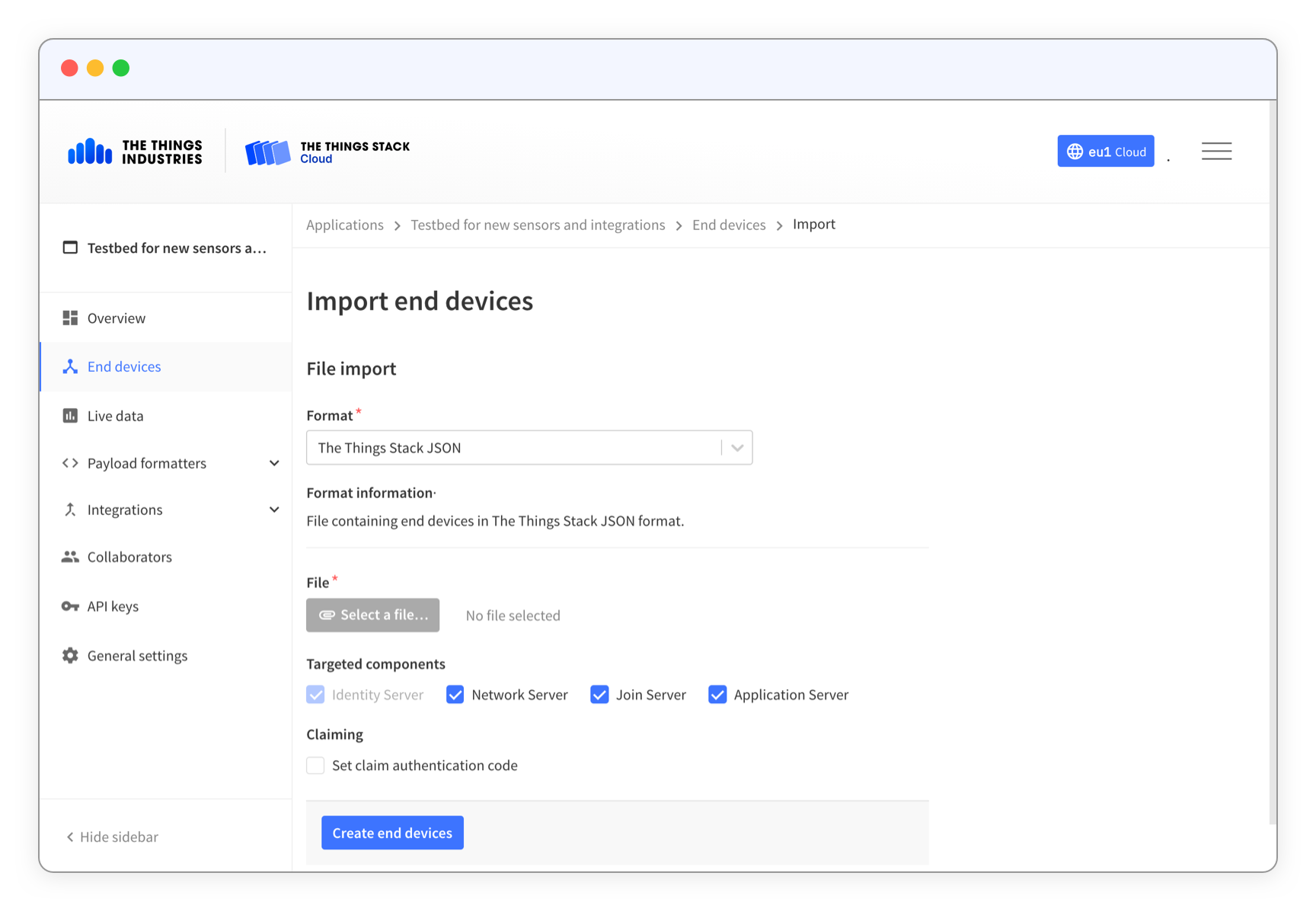Open the hamburger menu icon
The width and height of the screenshot is (1316, 911).
click(1216, 151)
